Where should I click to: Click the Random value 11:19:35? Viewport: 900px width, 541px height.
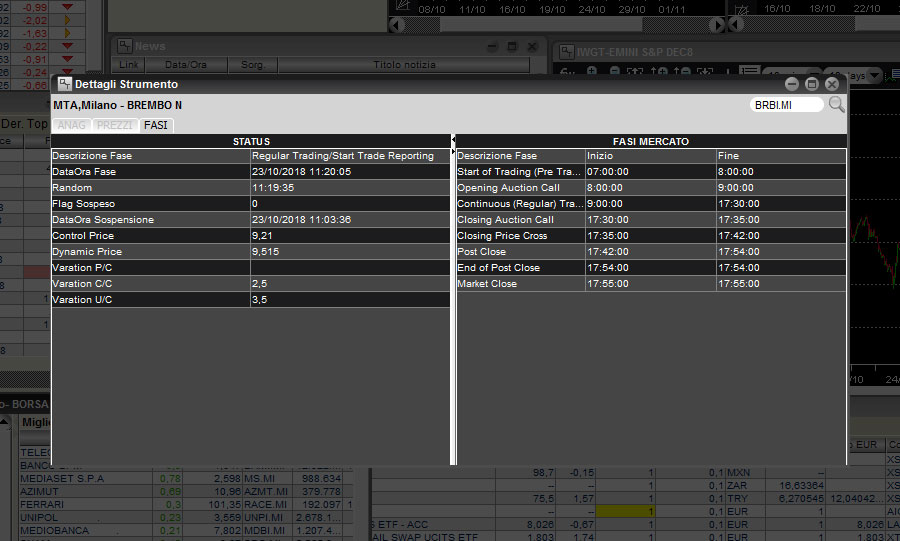coord(350,188)
